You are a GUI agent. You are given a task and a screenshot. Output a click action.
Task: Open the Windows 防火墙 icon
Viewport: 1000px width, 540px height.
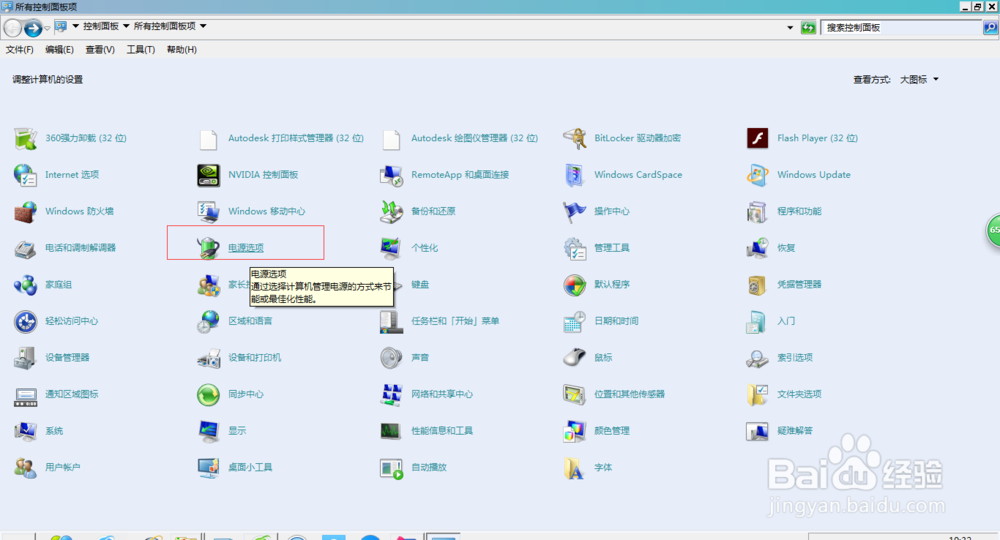pyautogui.click(x=26, y=212)
